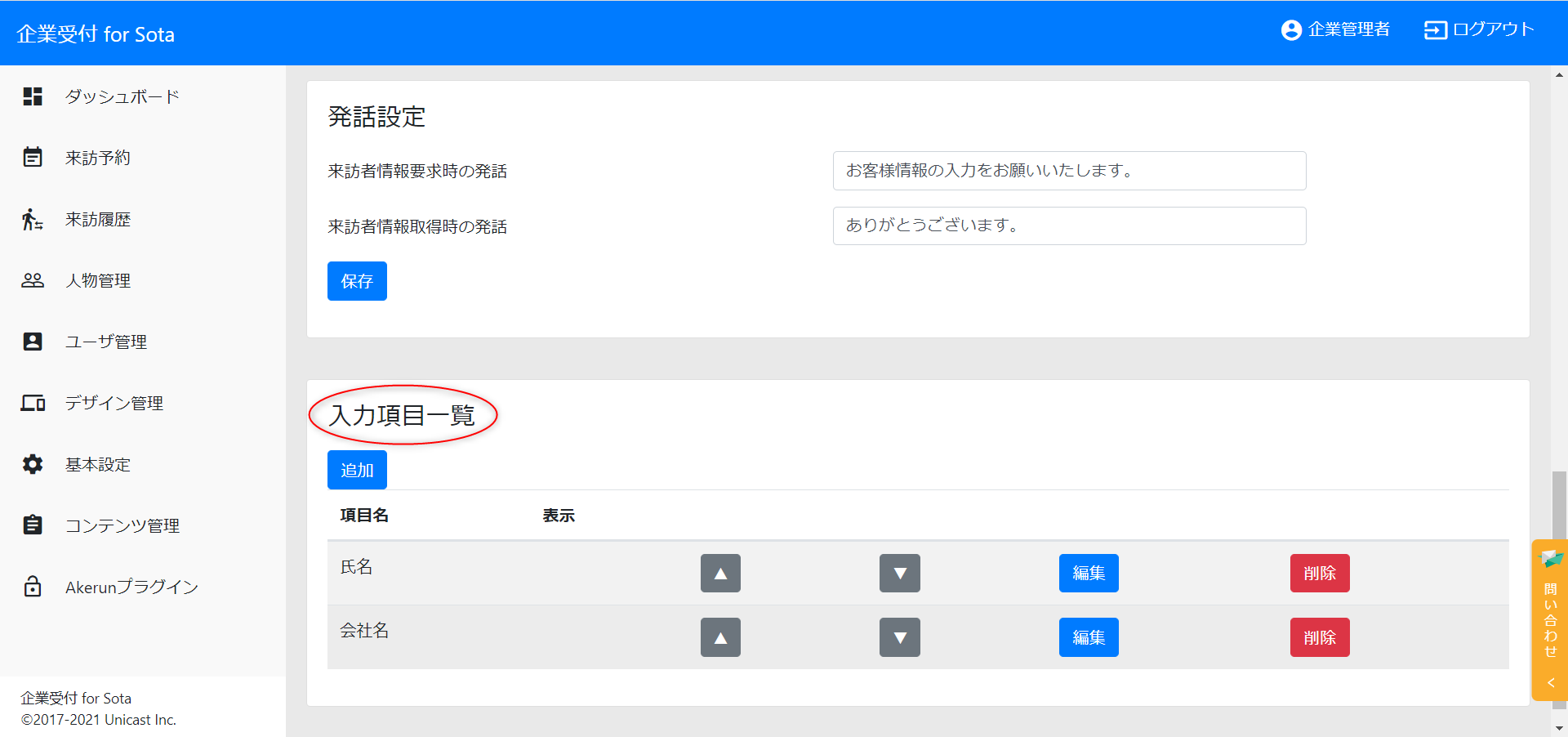
Task: Click the ログアウト link
Action: coord(1479,30)
